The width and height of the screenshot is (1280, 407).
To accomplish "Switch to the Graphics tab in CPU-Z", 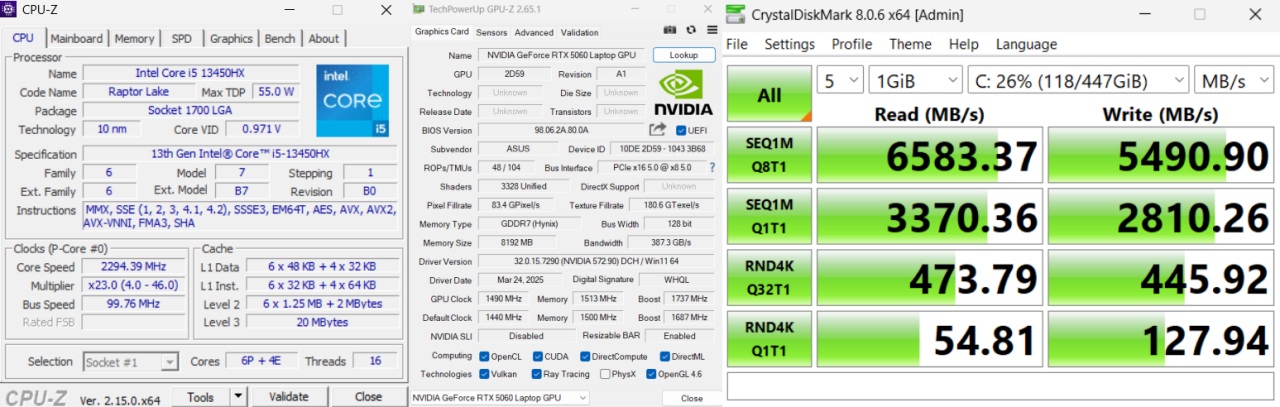I will 231,38.
